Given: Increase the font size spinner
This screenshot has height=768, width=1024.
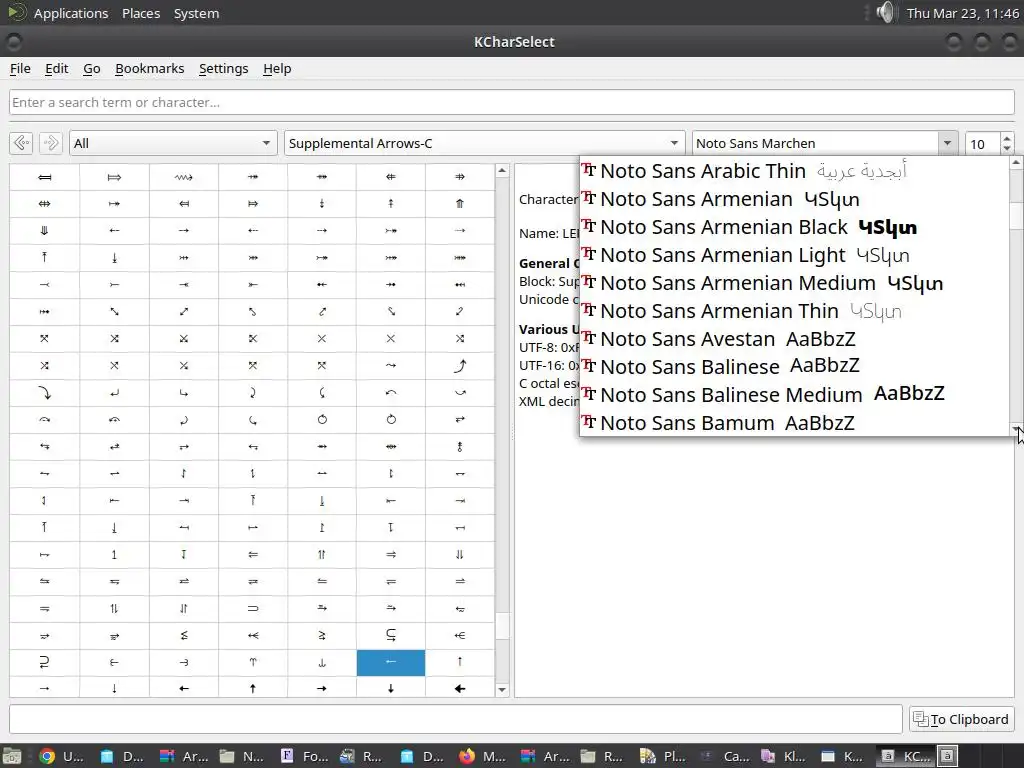Looking at the screenshot, I should pyautogui.click(x=1007, y=138).
